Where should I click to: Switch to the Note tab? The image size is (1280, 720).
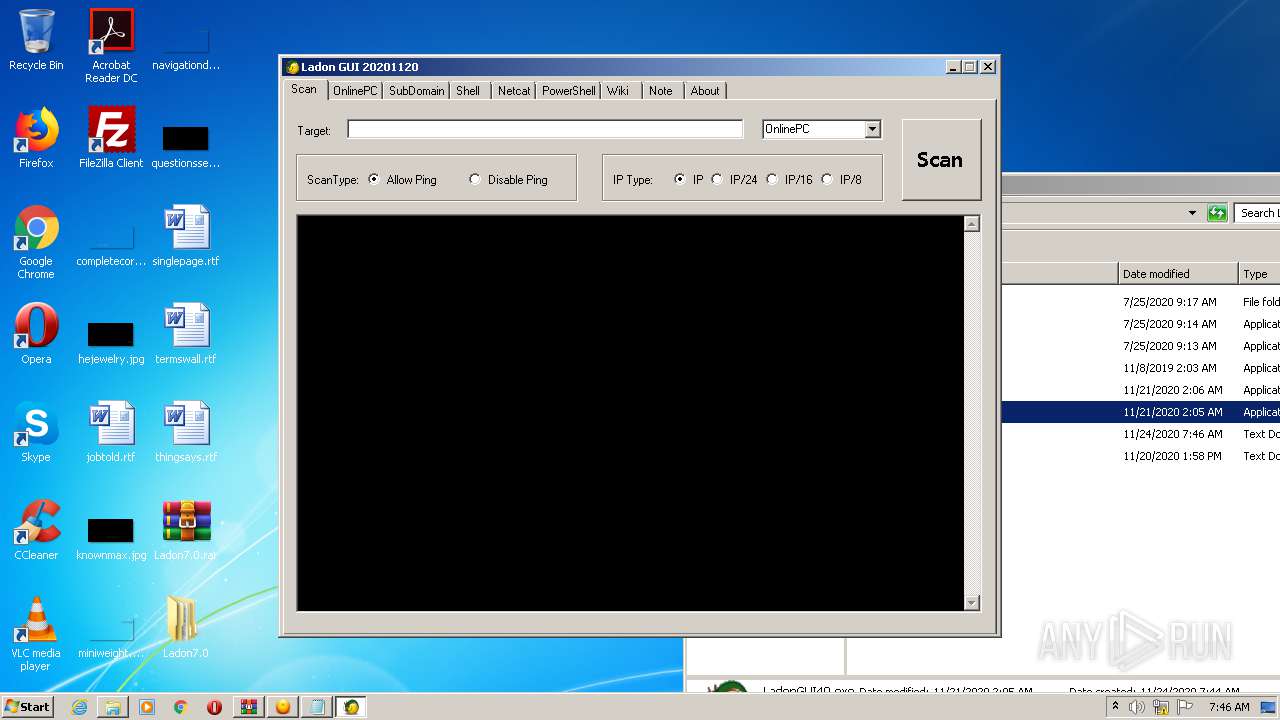point(661,91)
